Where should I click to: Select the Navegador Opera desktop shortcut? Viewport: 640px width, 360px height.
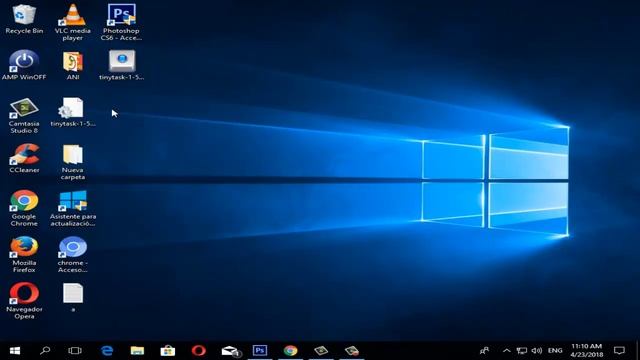[24, 301]
